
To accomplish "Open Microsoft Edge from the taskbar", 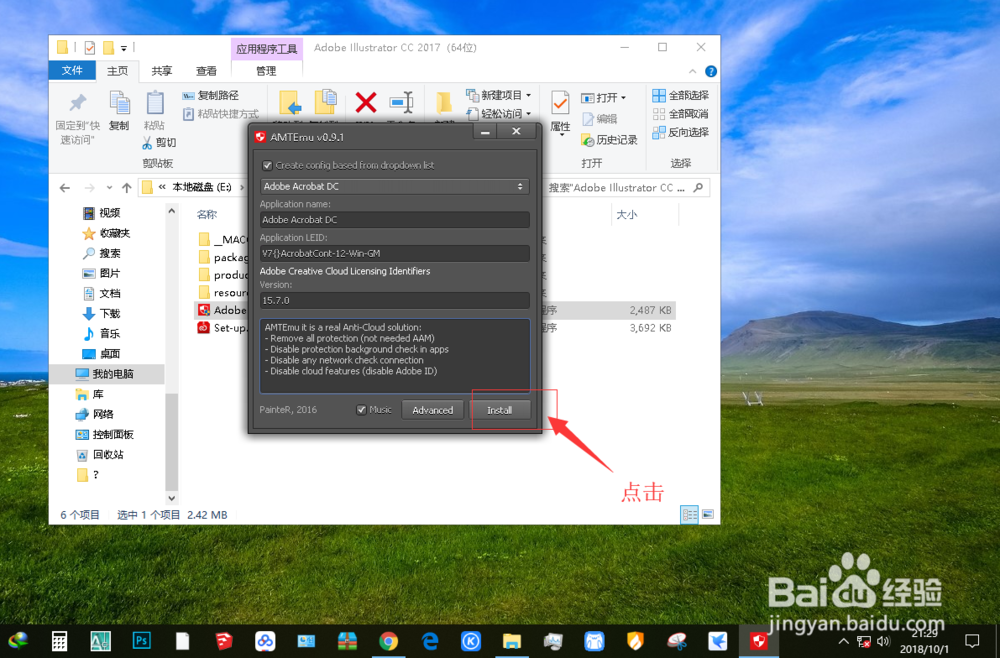I will point(430,641).
